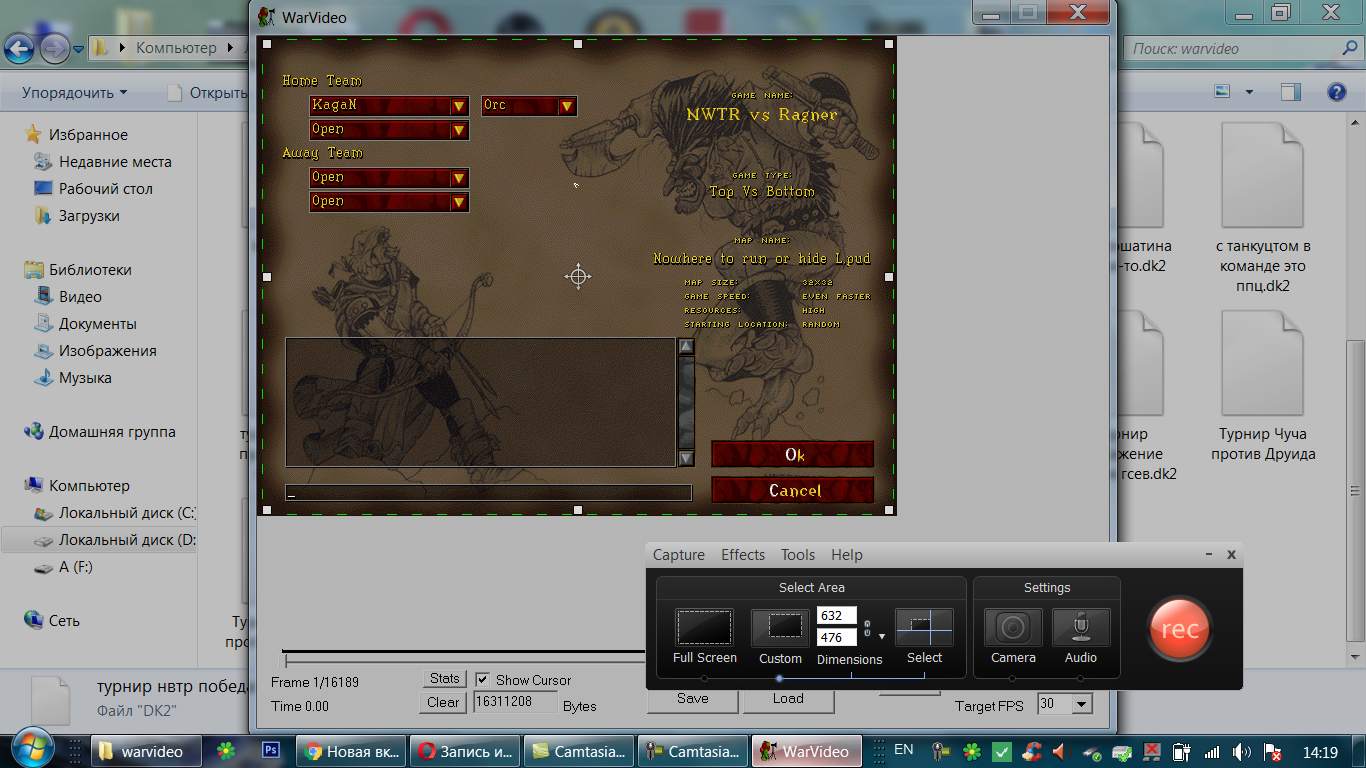This screenshot has height=768, width=1366.
Task: Select file Турнир Чуча против Друида
Action: tap(1263, 388)
